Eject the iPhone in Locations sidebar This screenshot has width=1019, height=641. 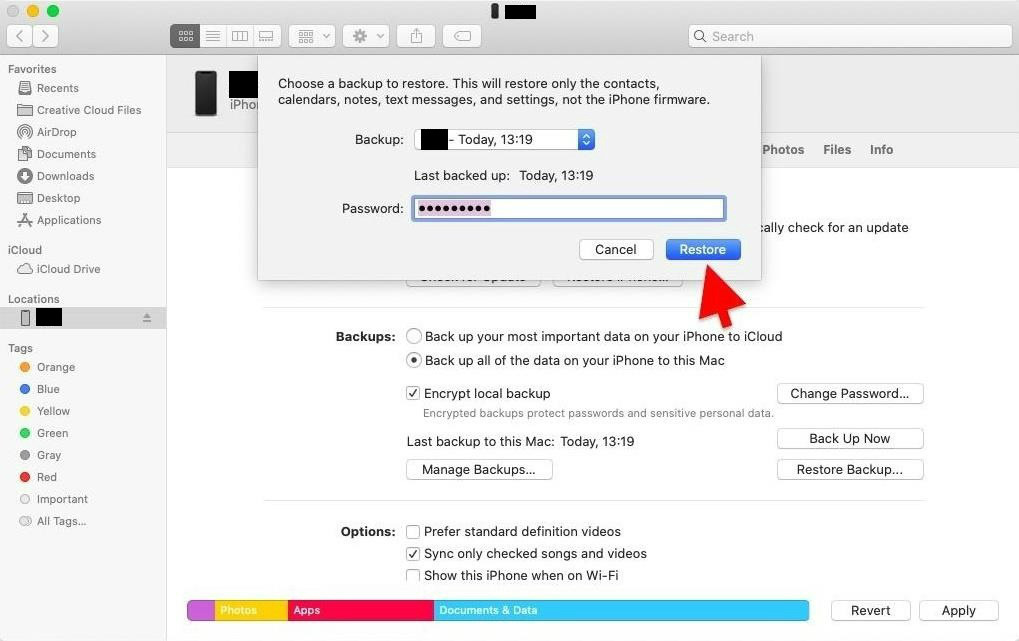click(147, 318)
